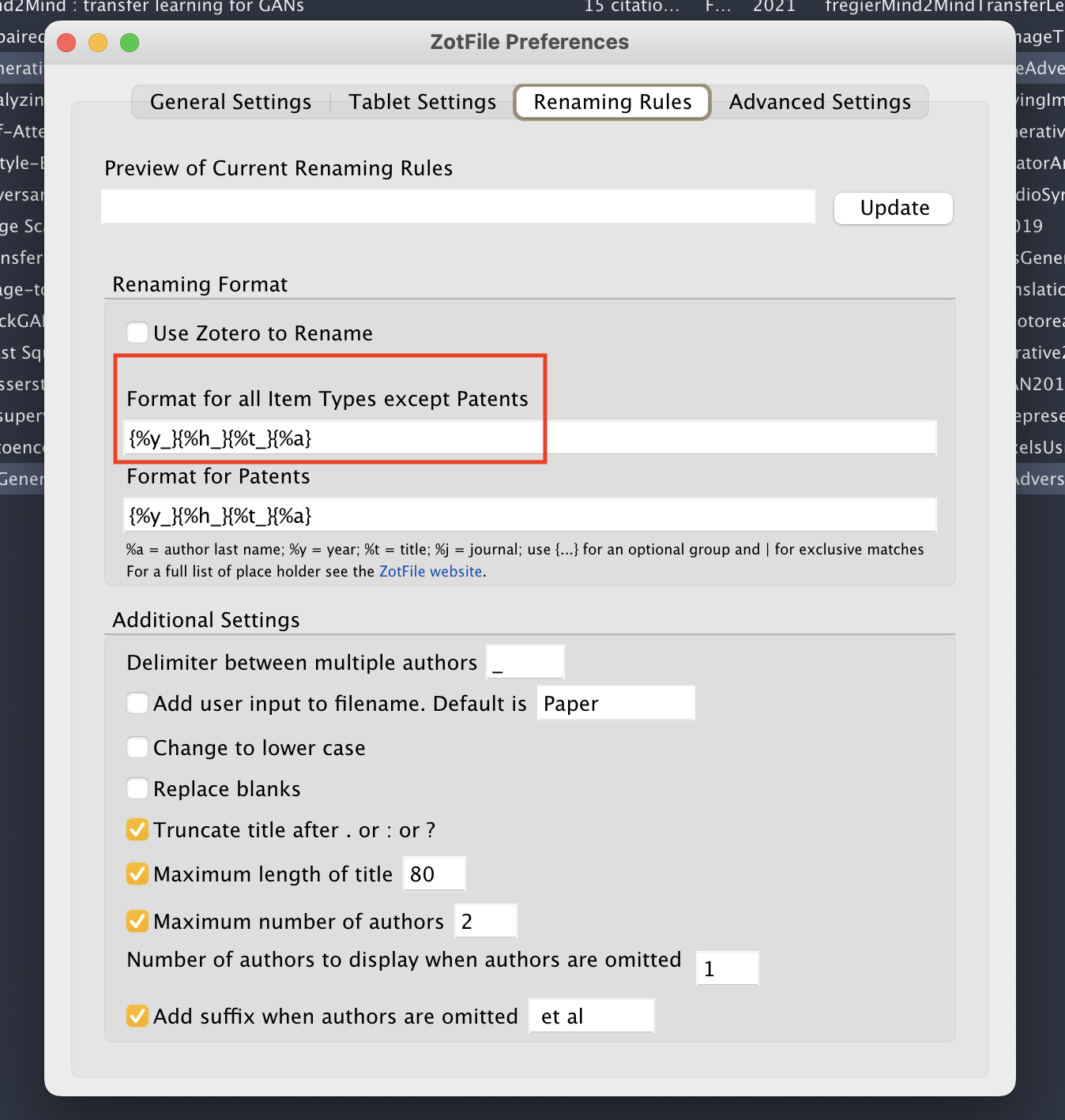
Task: Zoom the ZotFile Preferences window
Action: click(130, 43)
